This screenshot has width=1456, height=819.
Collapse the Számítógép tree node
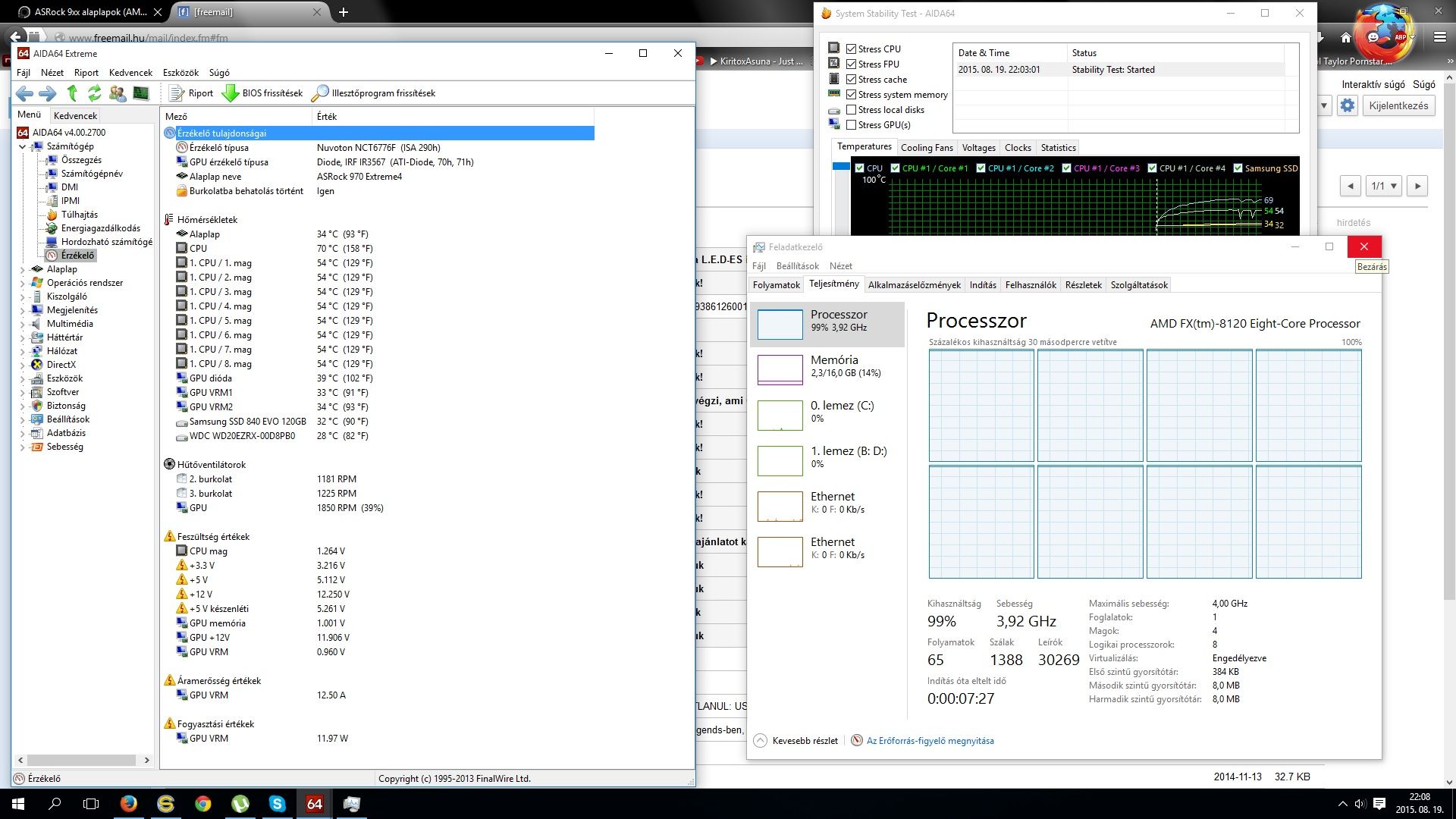(x=23, y=146)
